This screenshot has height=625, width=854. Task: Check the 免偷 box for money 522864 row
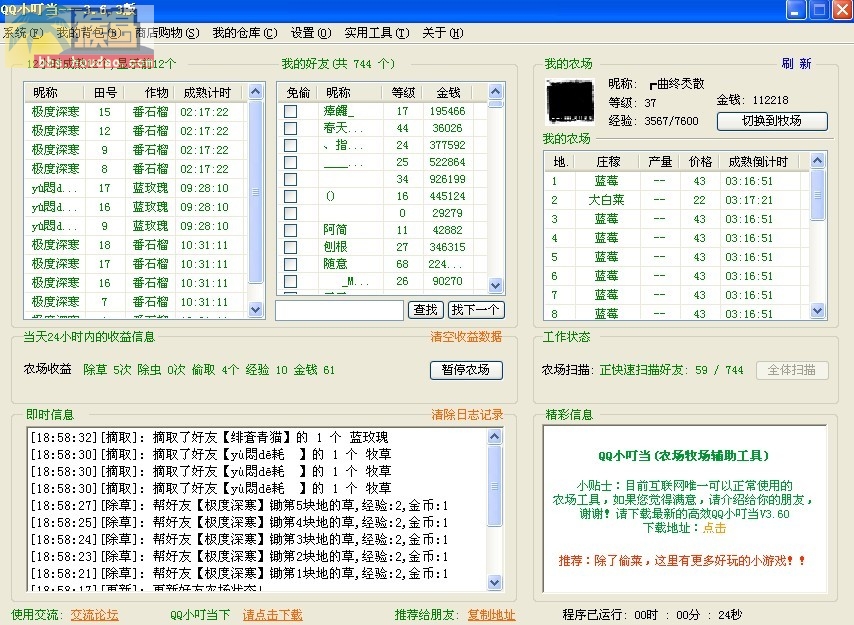(290, 162)
